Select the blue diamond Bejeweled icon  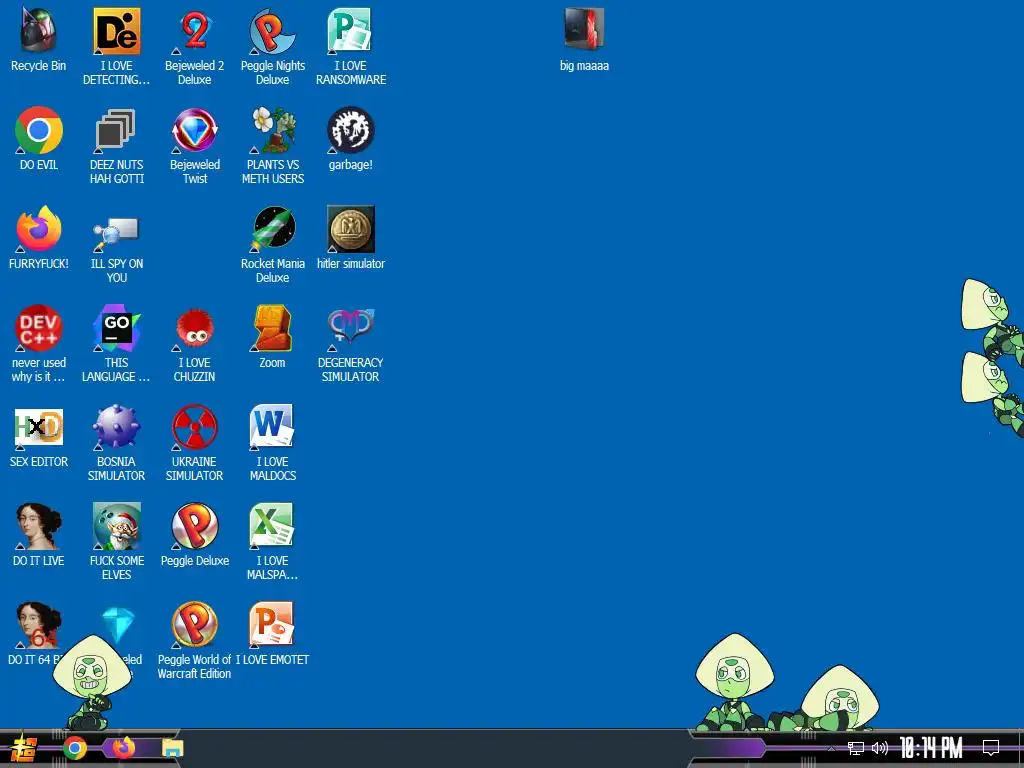(x=118, y=624)
